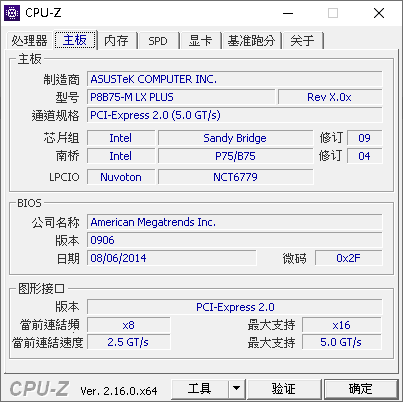Go to the 基准跑分 tab
This screenshot has height=402, width=403.
click(251, 41)
